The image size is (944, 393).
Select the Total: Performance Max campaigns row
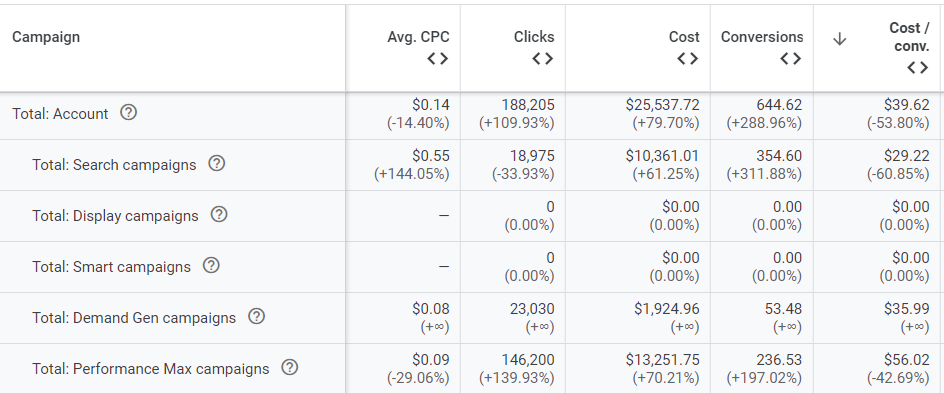tap(472, 368)
